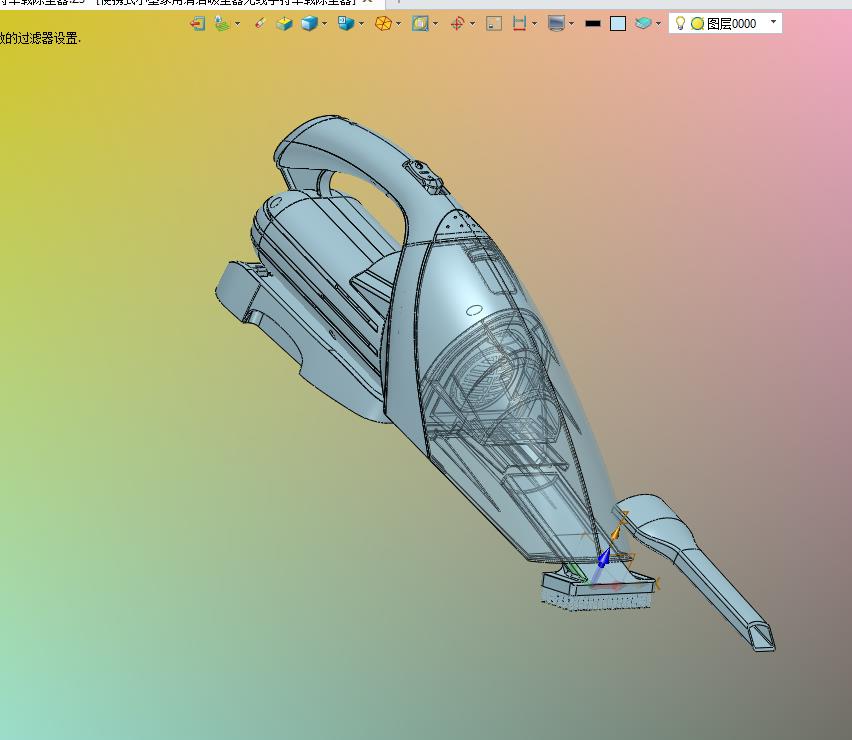This screenshot has height=740, width=852.
Task: Click the teal stacked layers icon
Action: 643,23
